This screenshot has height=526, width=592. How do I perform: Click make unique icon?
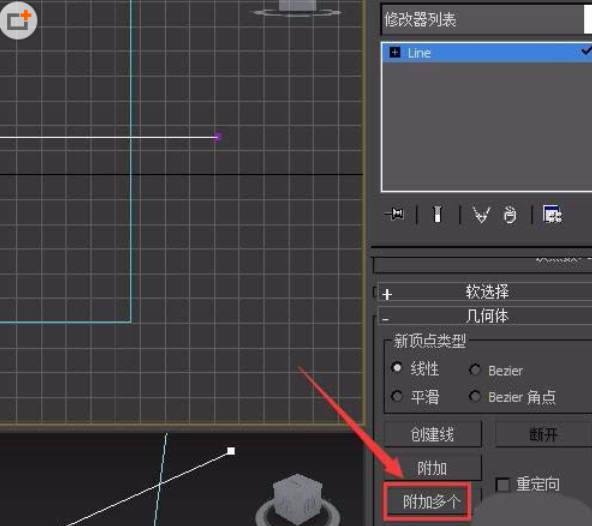tap(481, 214)
